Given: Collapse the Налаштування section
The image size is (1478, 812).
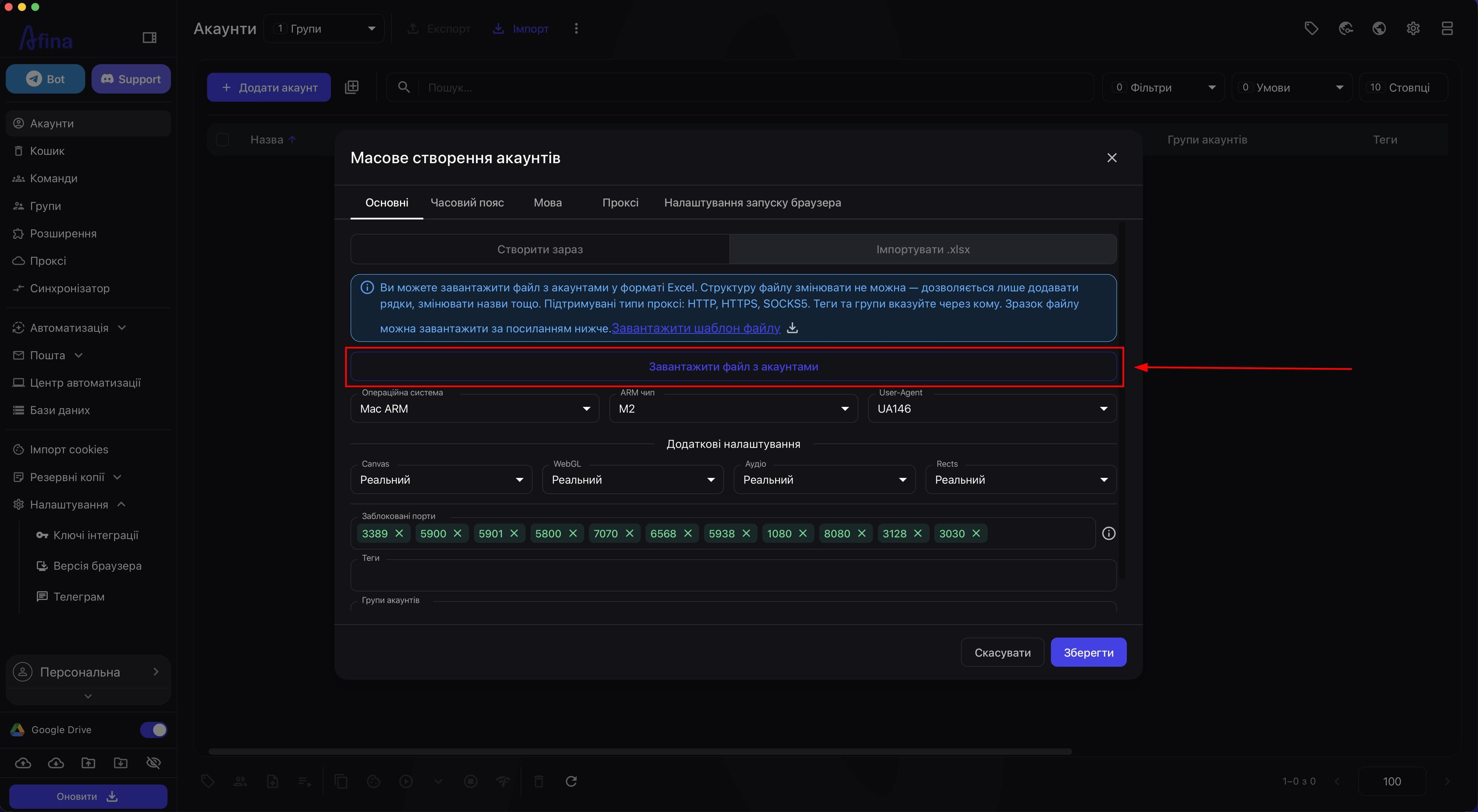Looking at the screenshot, I should [x=89, y=505].
